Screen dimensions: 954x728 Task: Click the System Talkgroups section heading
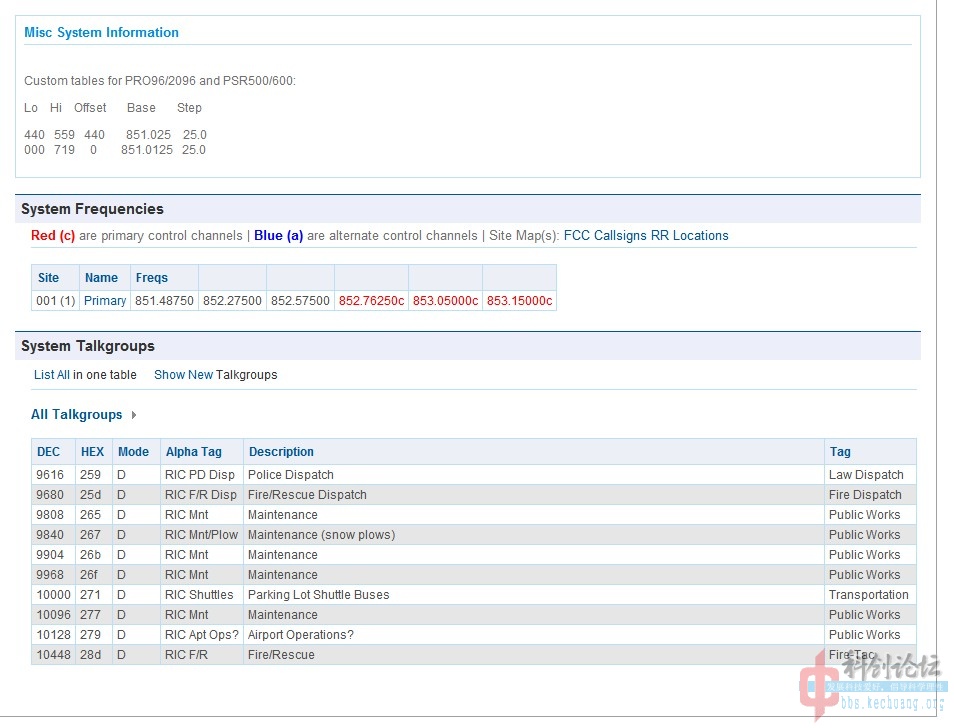tap(88, 347)
